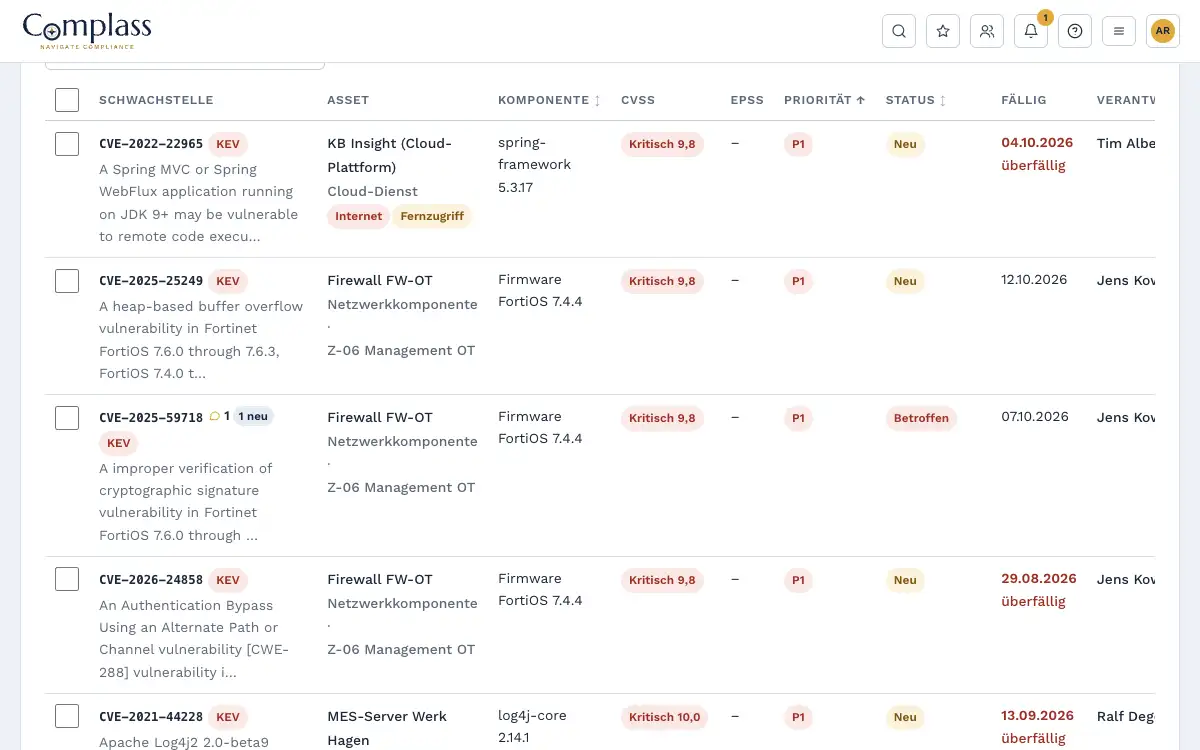Select the row checkbox of CVE-2026-24858
This screenshot has height=750, width=1200.
click(x=67, y=580)
